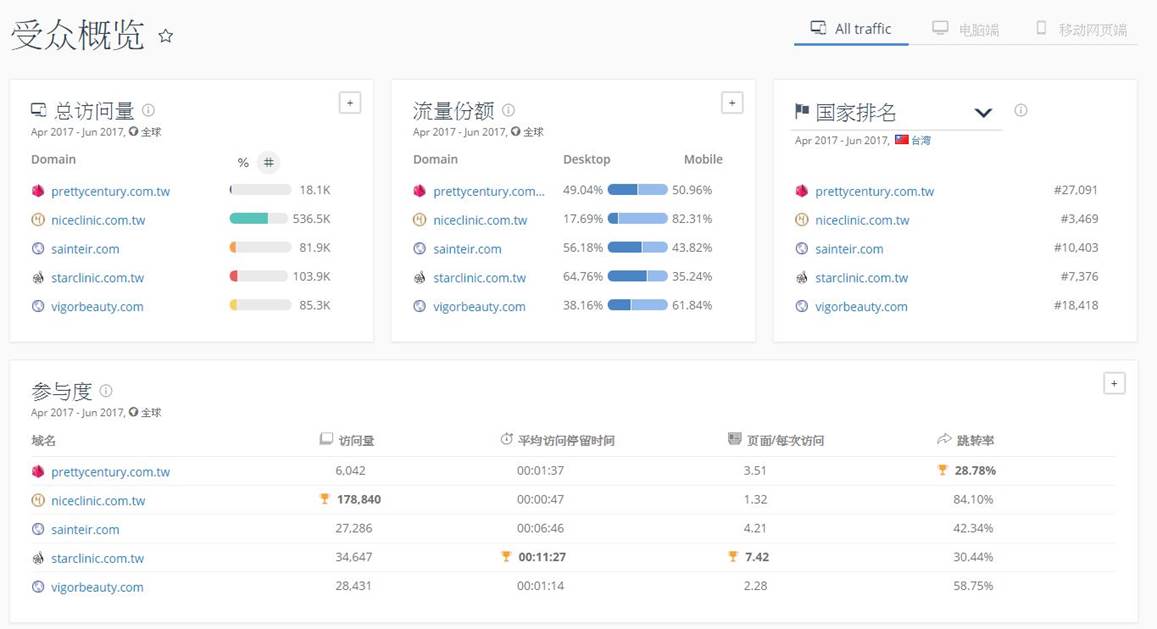Expand the 国家排名 dropdown chevron
1157x629 pixels.
[x=983, y=112]
